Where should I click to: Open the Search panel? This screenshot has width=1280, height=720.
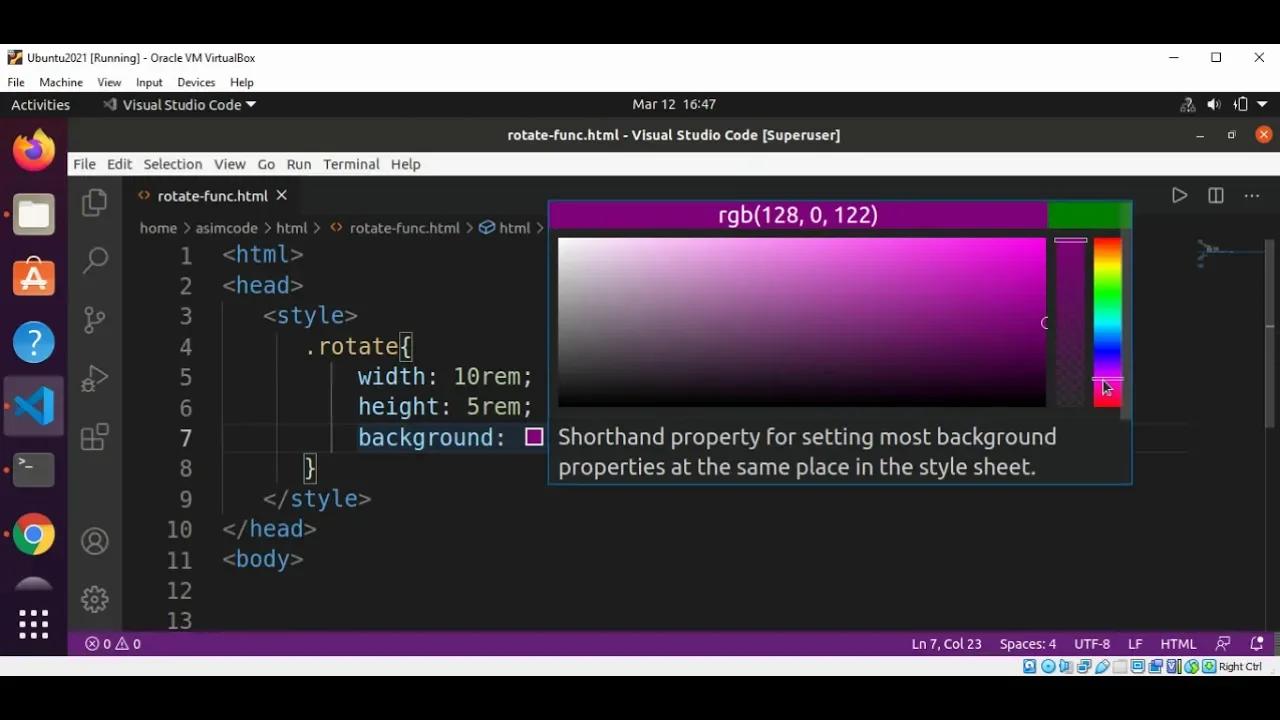pos(94,259)
